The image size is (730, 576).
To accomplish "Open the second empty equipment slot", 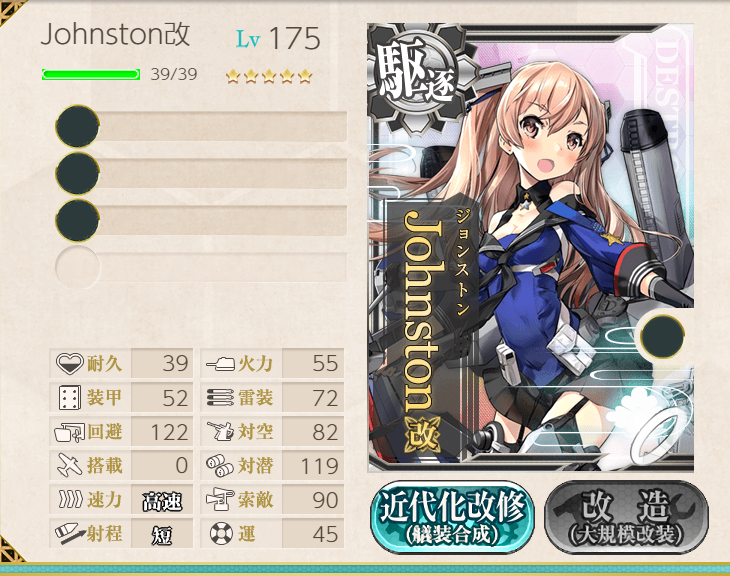I will pyautogui.click(x=201, y=173).
